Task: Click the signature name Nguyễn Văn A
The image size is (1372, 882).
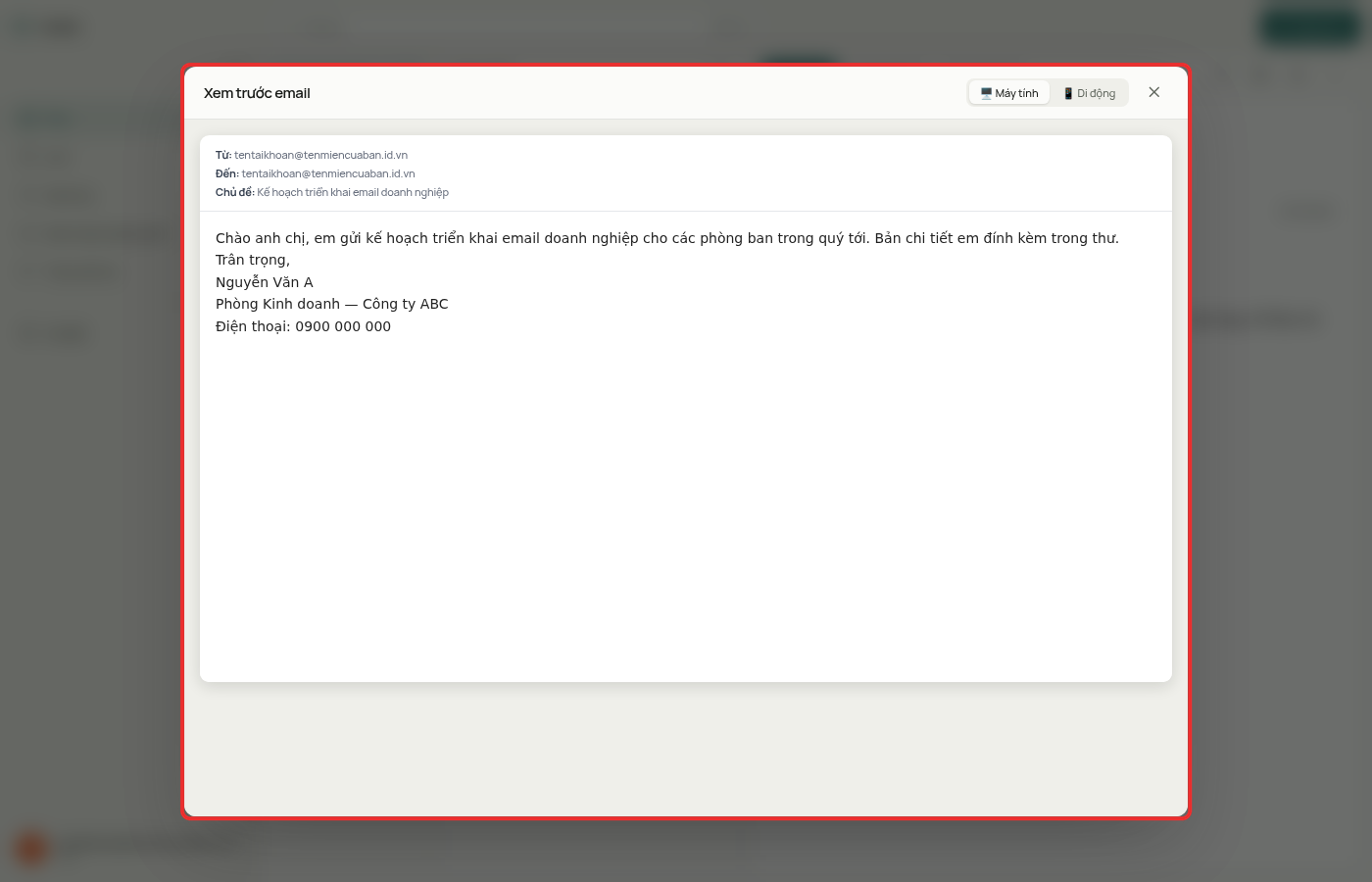Action: 265,282
